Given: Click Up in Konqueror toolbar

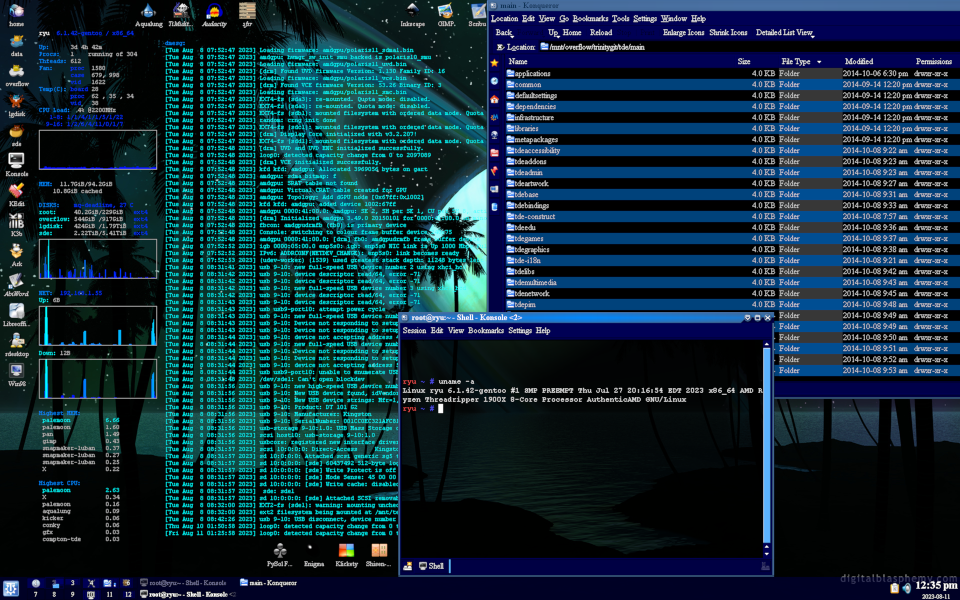Looking at the screenshot, I should [553, 32].
